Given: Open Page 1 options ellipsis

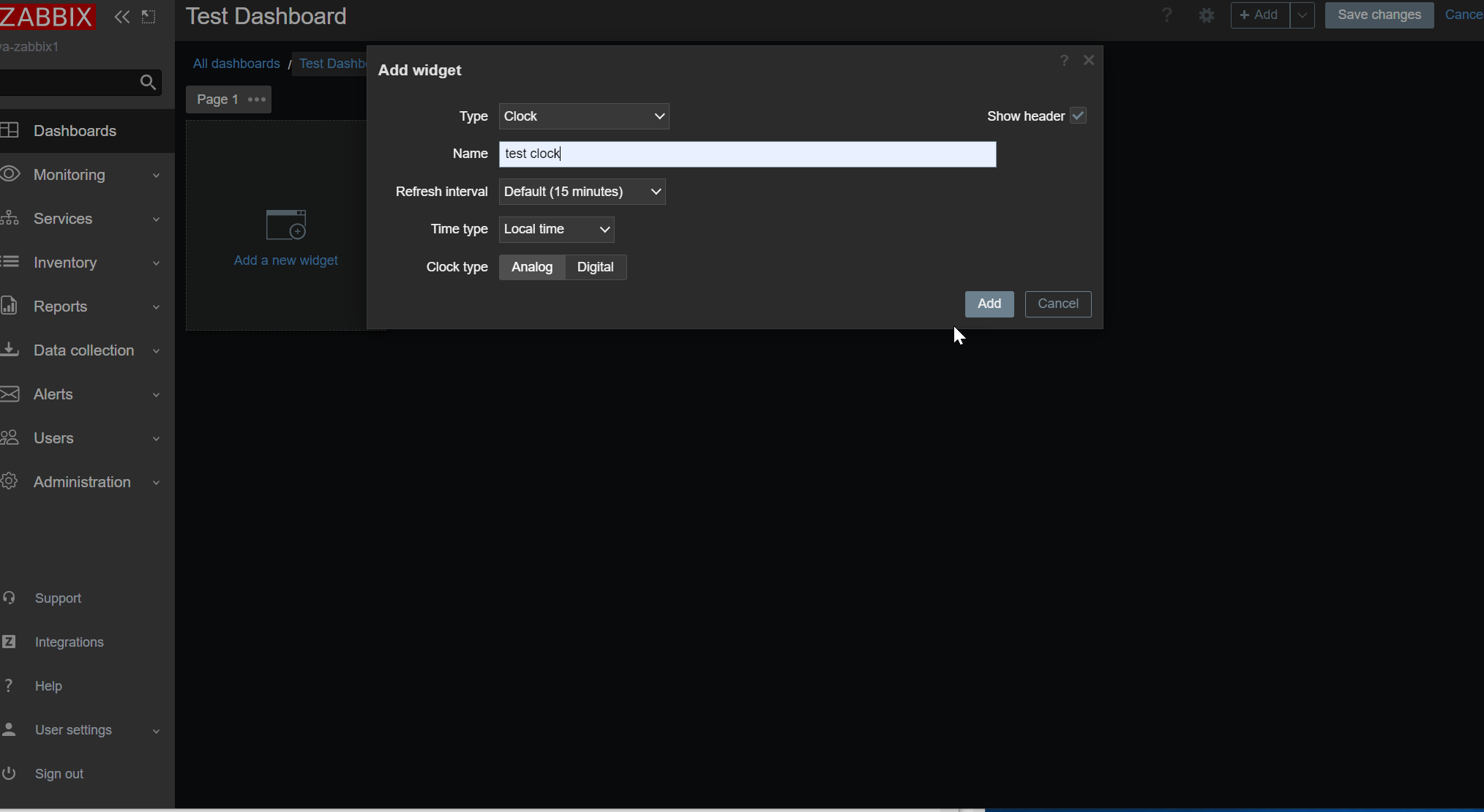Looking at the screenshot, I should (257, 99).
